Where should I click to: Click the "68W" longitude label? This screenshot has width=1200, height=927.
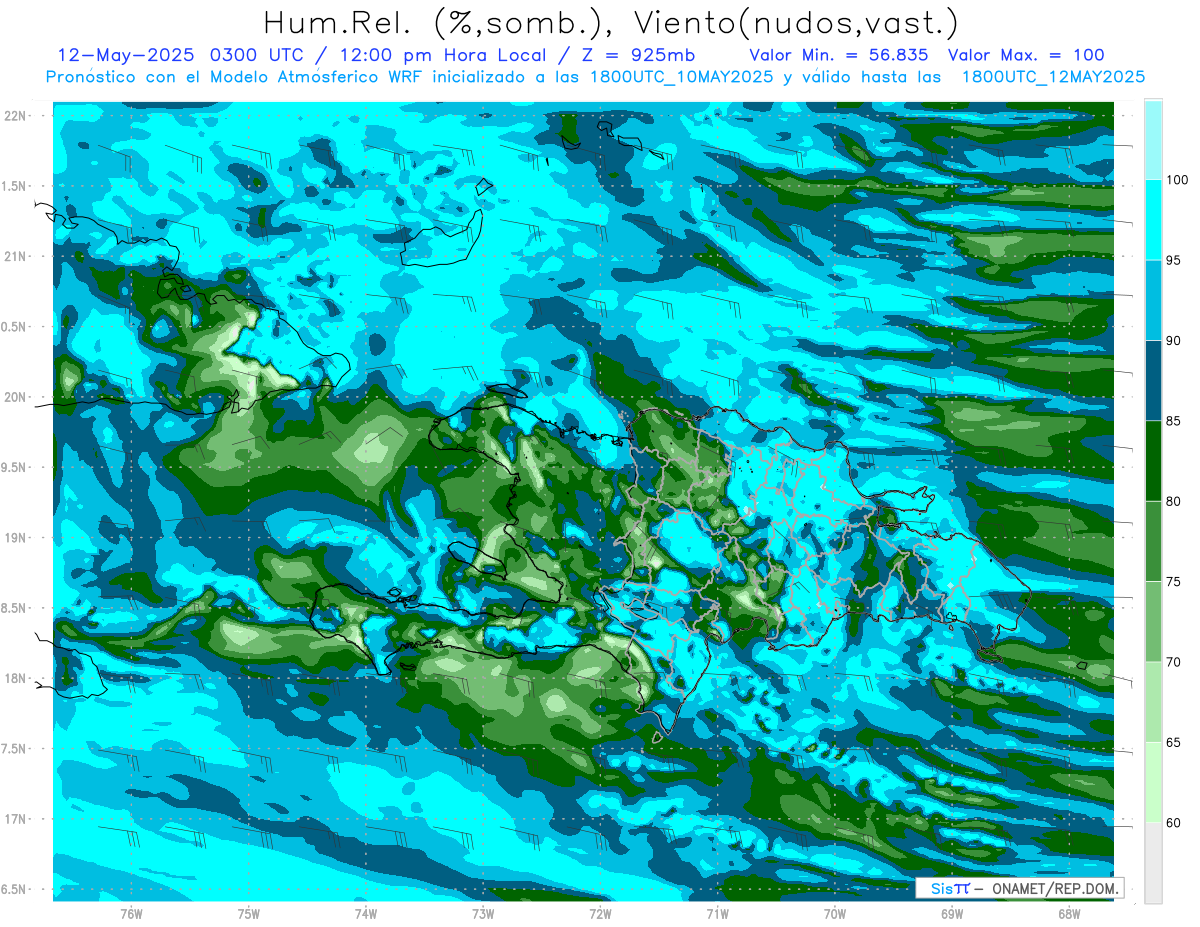pyautogui.click(x=1069, y=914)
